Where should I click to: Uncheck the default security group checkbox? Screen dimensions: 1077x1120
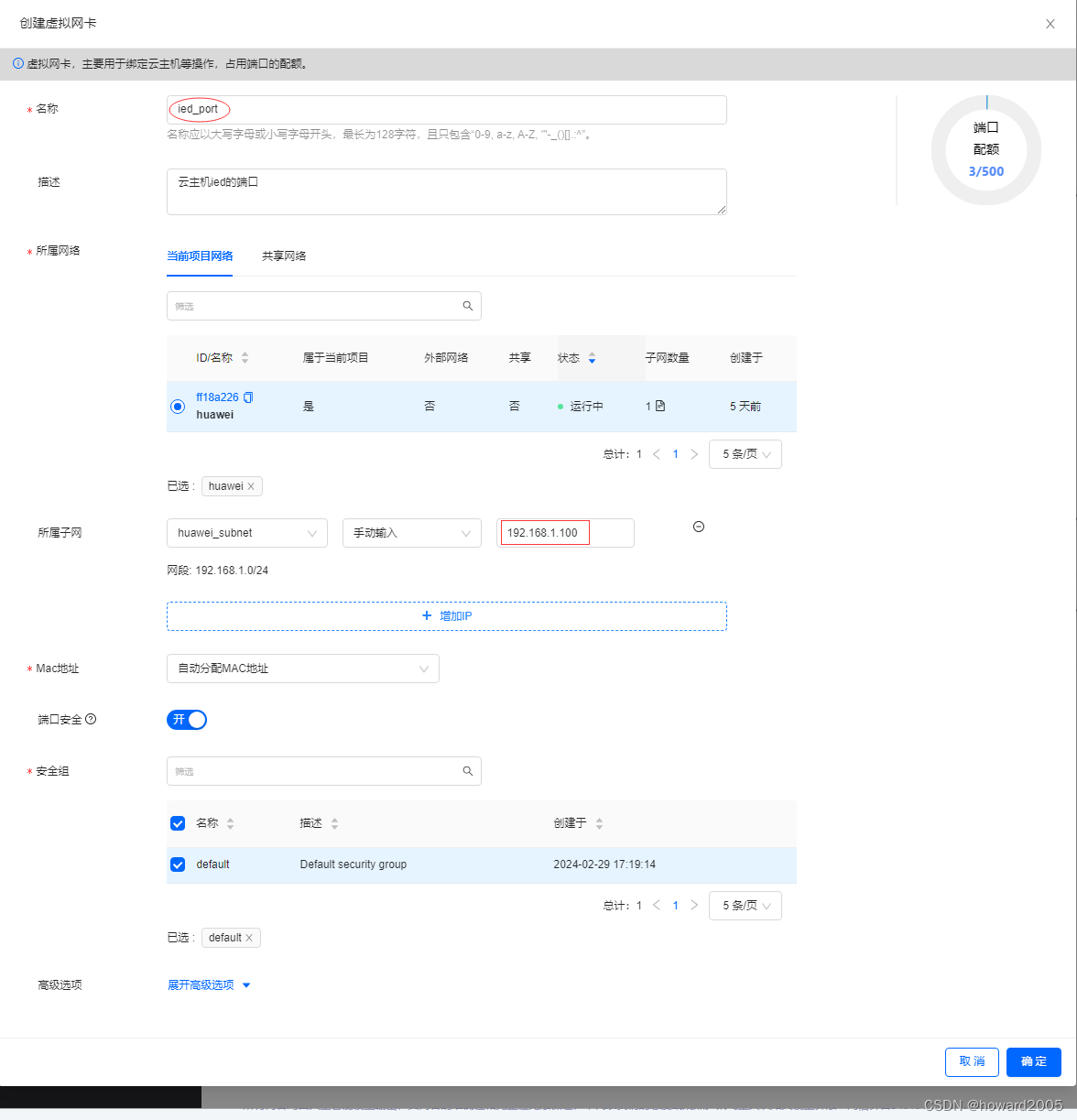pyautogui.click(x=178, y=864)
